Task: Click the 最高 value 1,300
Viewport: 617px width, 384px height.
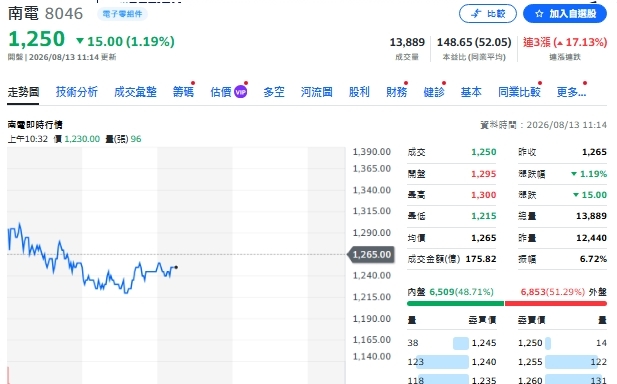Action: coord(484,195)
